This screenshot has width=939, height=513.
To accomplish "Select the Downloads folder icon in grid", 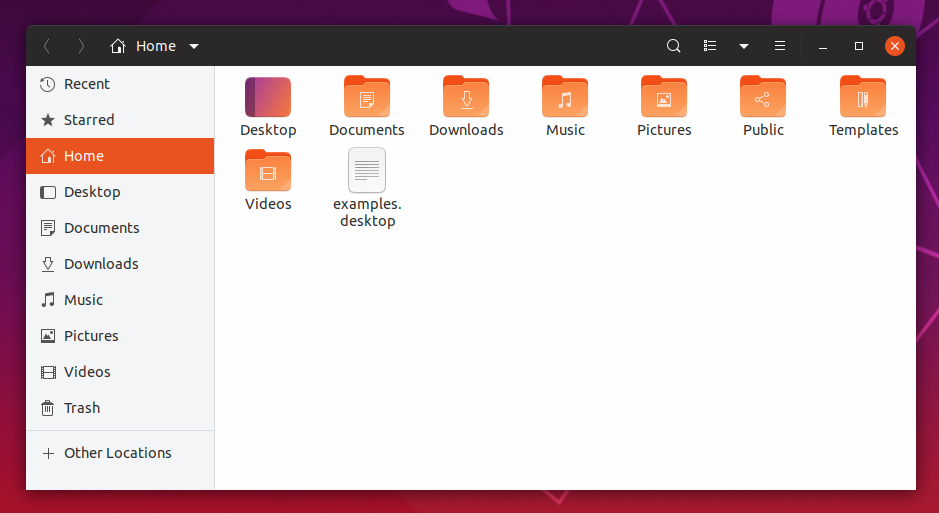I will click(466, 98).
